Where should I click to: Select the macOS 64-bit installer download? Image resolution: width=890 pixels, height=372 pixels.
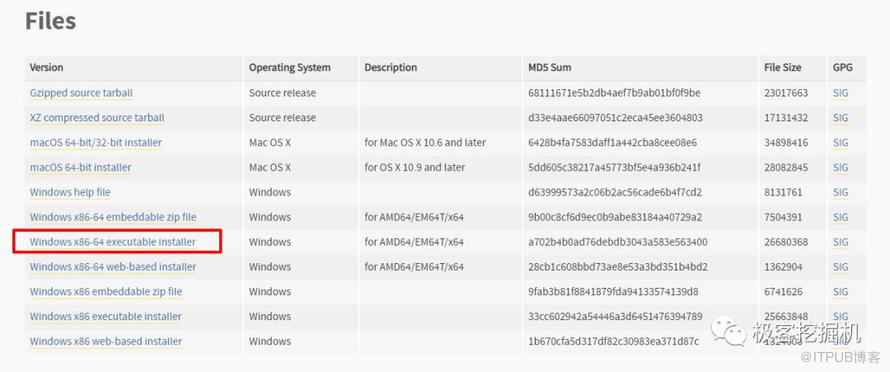pos(81,168)
